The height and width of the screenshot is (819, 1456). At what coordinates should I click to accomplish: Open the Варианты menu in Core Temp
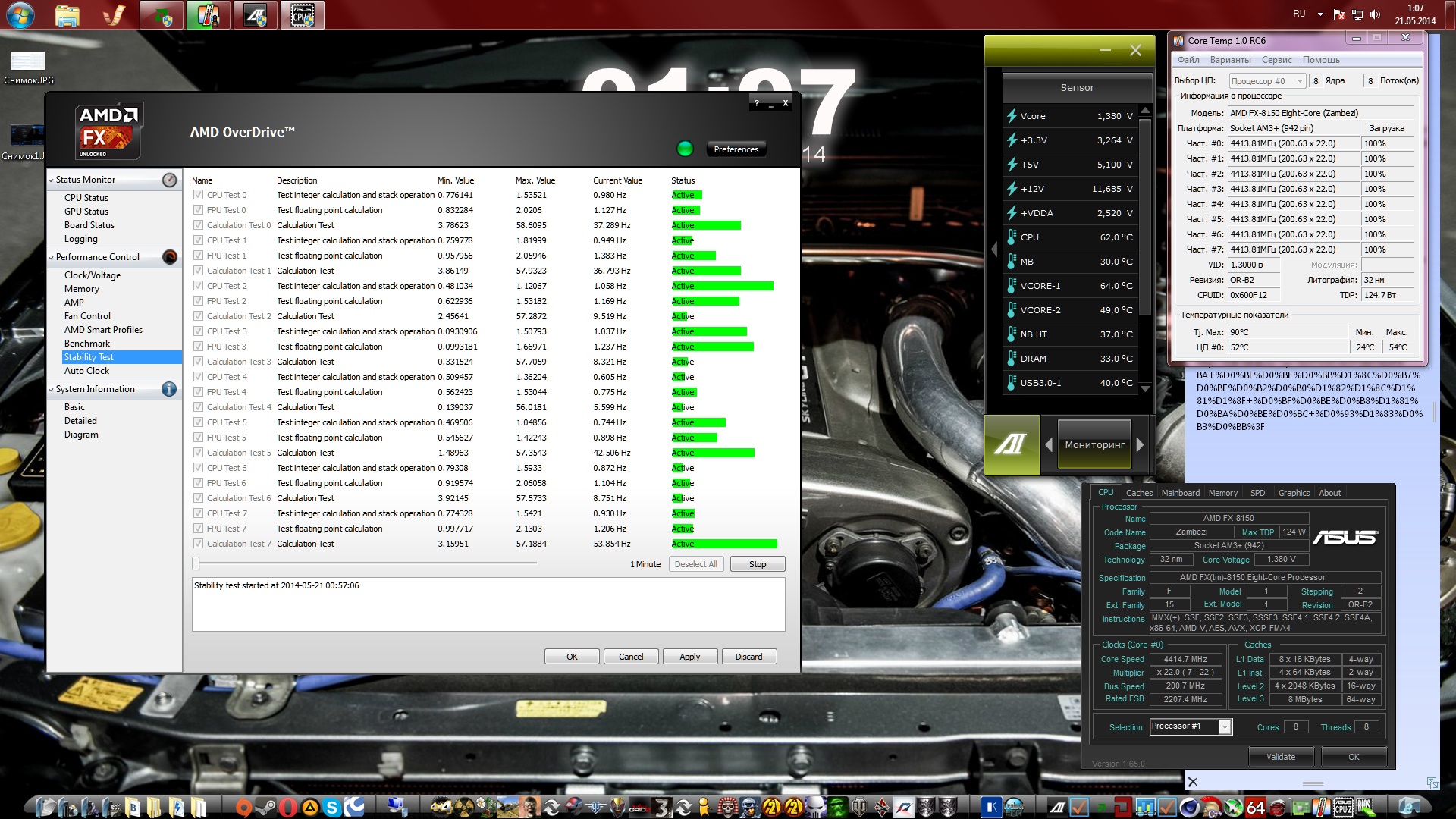[x=1231, y=60]
